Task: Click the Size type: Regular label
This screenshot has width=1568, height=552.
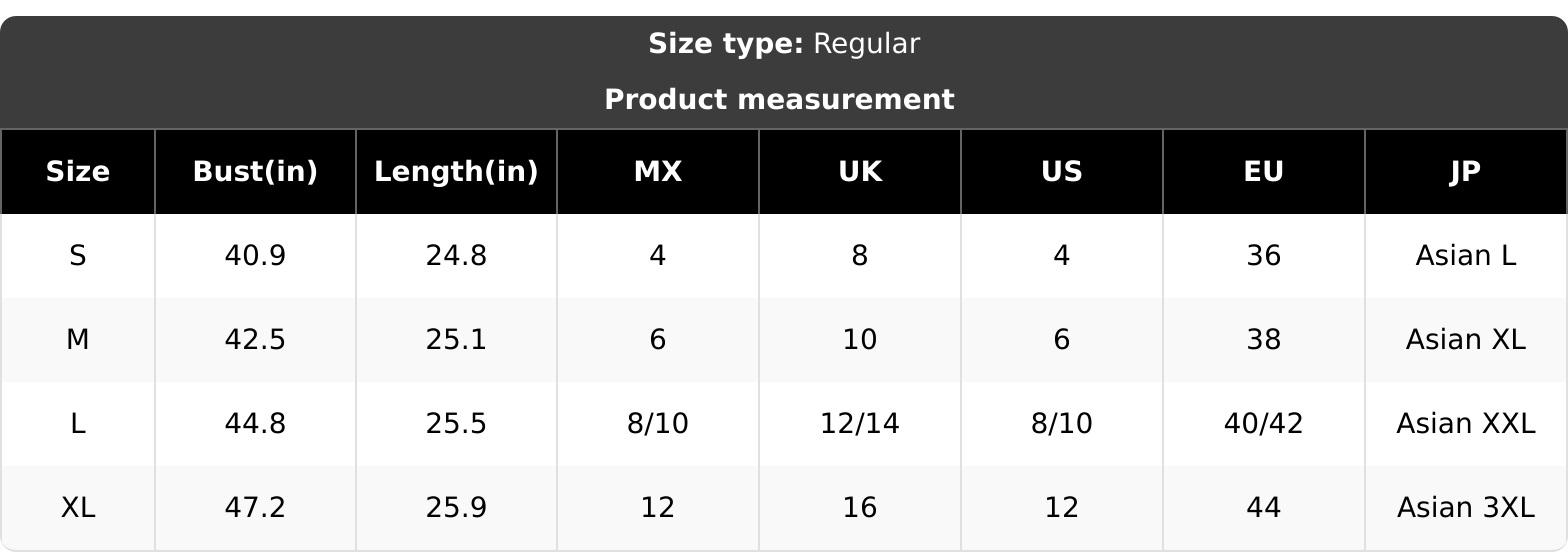Action: (784, 44)
